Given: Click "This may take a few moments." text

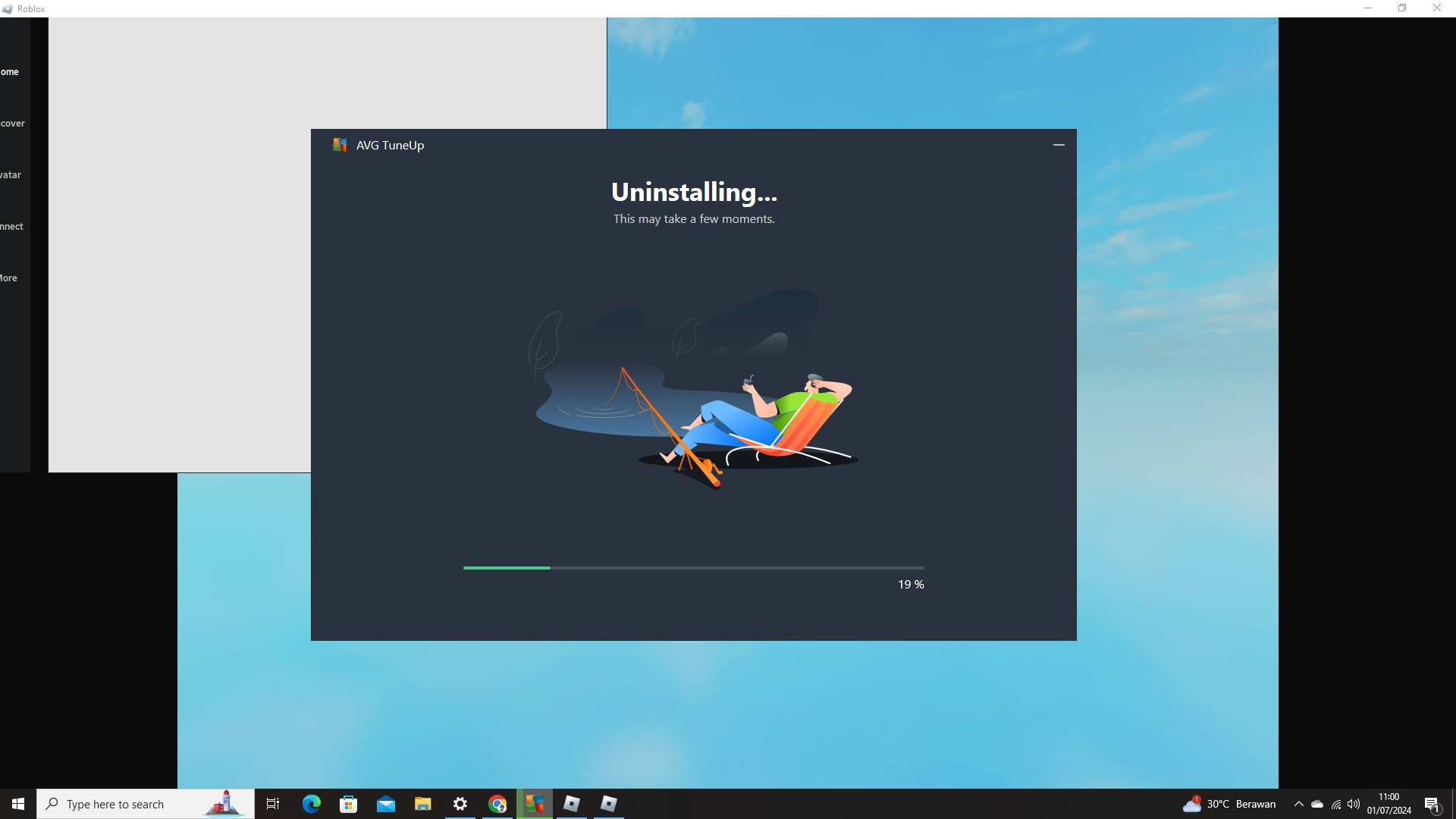Looking at the screenshot, I should [x=694, y=219].
